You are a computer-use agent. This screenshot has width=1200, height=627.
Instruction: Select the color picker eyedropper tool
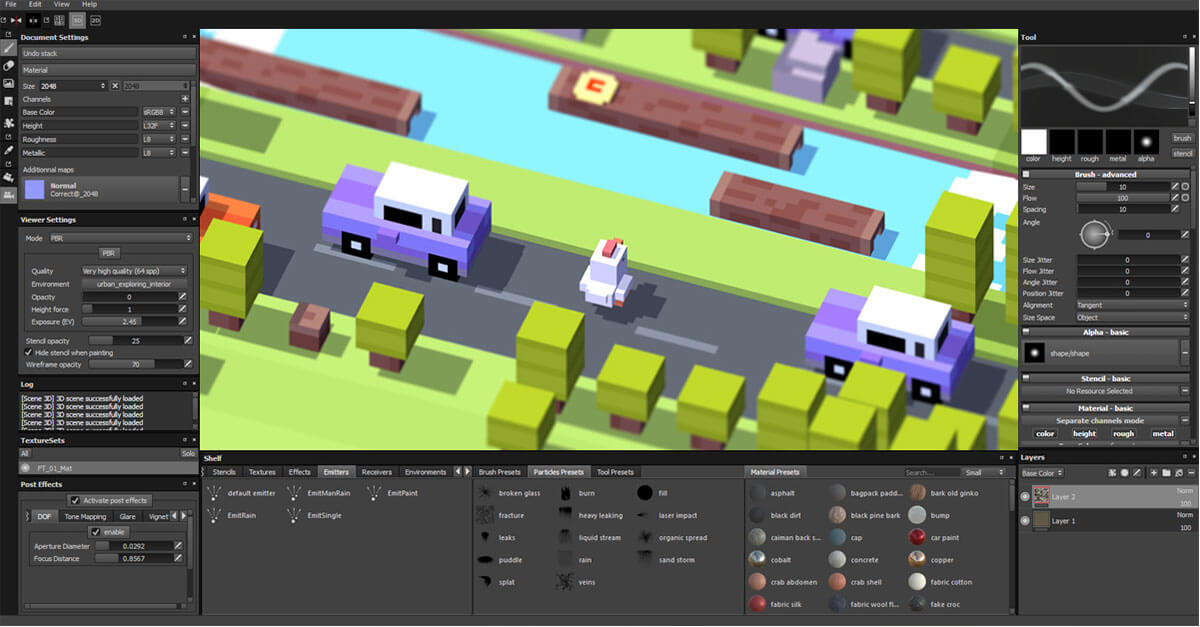point(9,150)
